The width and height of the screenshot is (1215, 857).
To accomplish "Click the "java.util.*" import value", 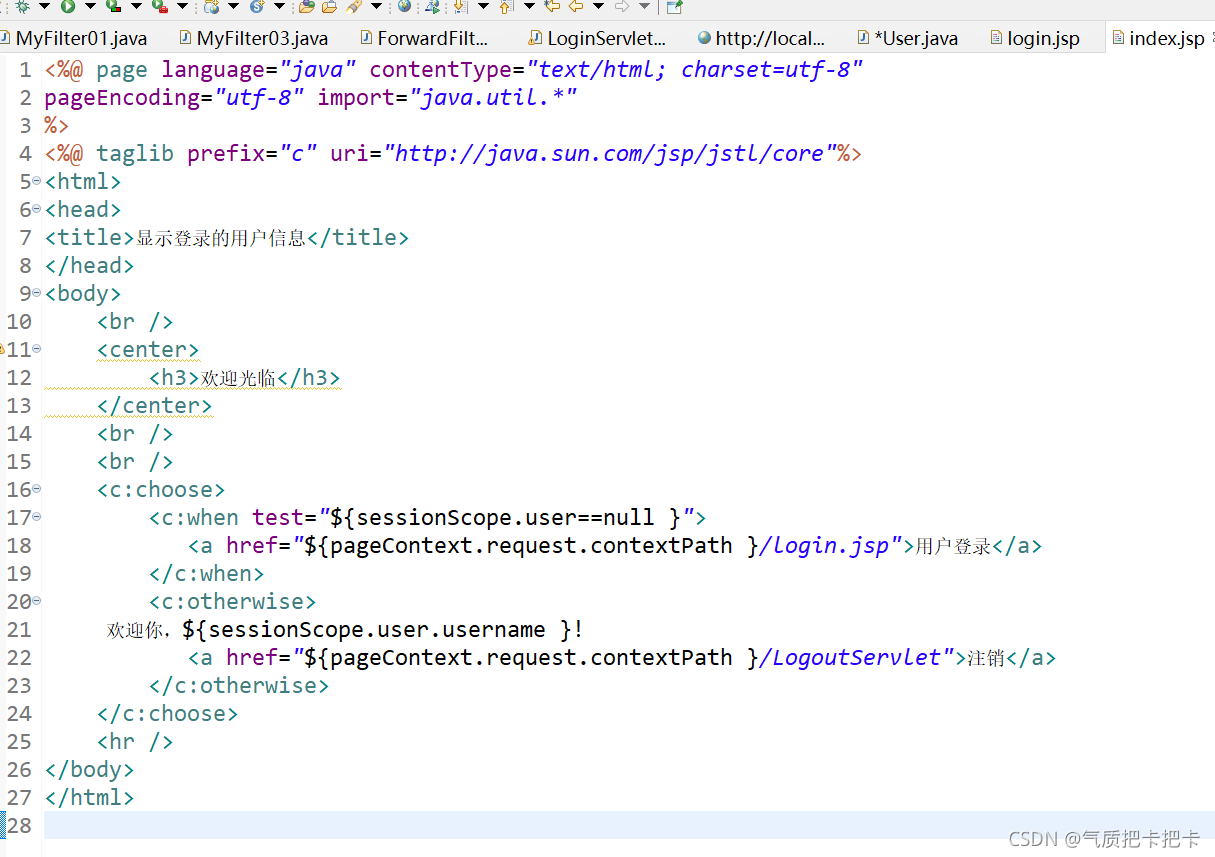I will (x=493, y=97).
